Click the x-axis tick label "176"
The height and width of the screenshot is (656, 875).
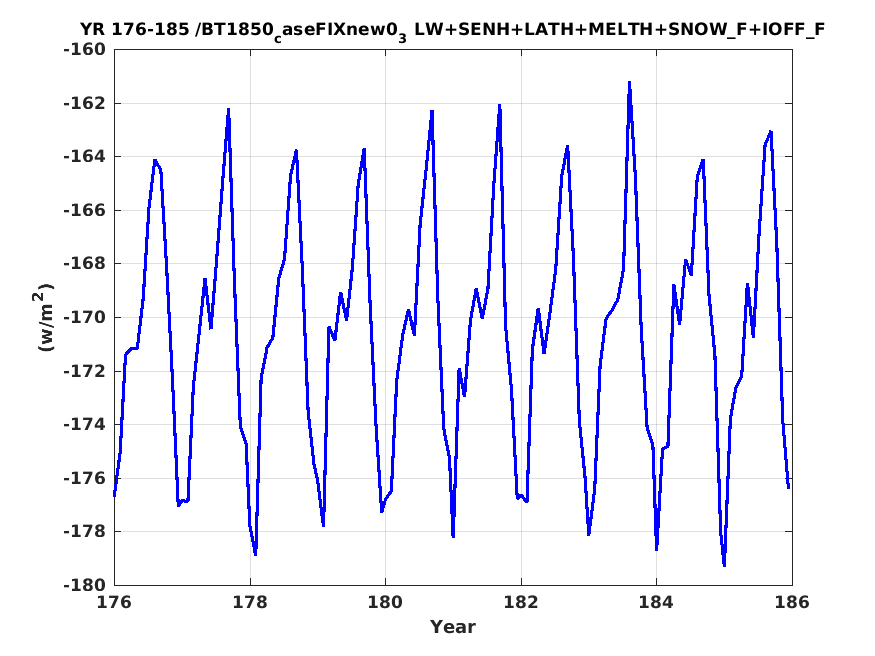(114, 602)
